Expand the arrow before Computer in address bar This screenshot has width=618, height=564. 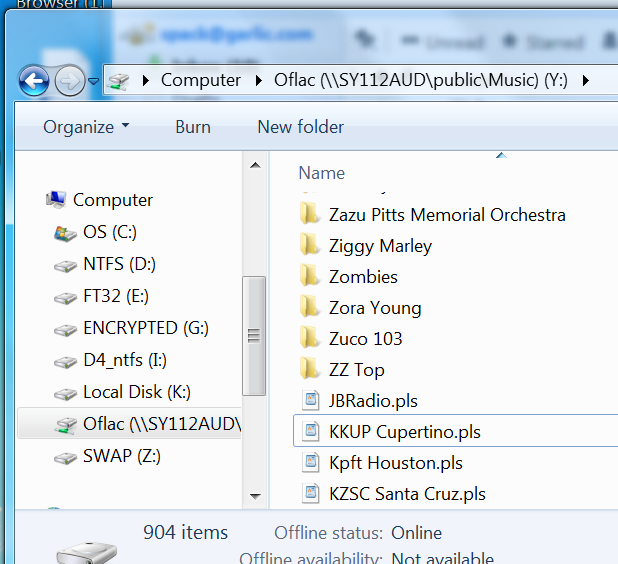click(146, 81)
